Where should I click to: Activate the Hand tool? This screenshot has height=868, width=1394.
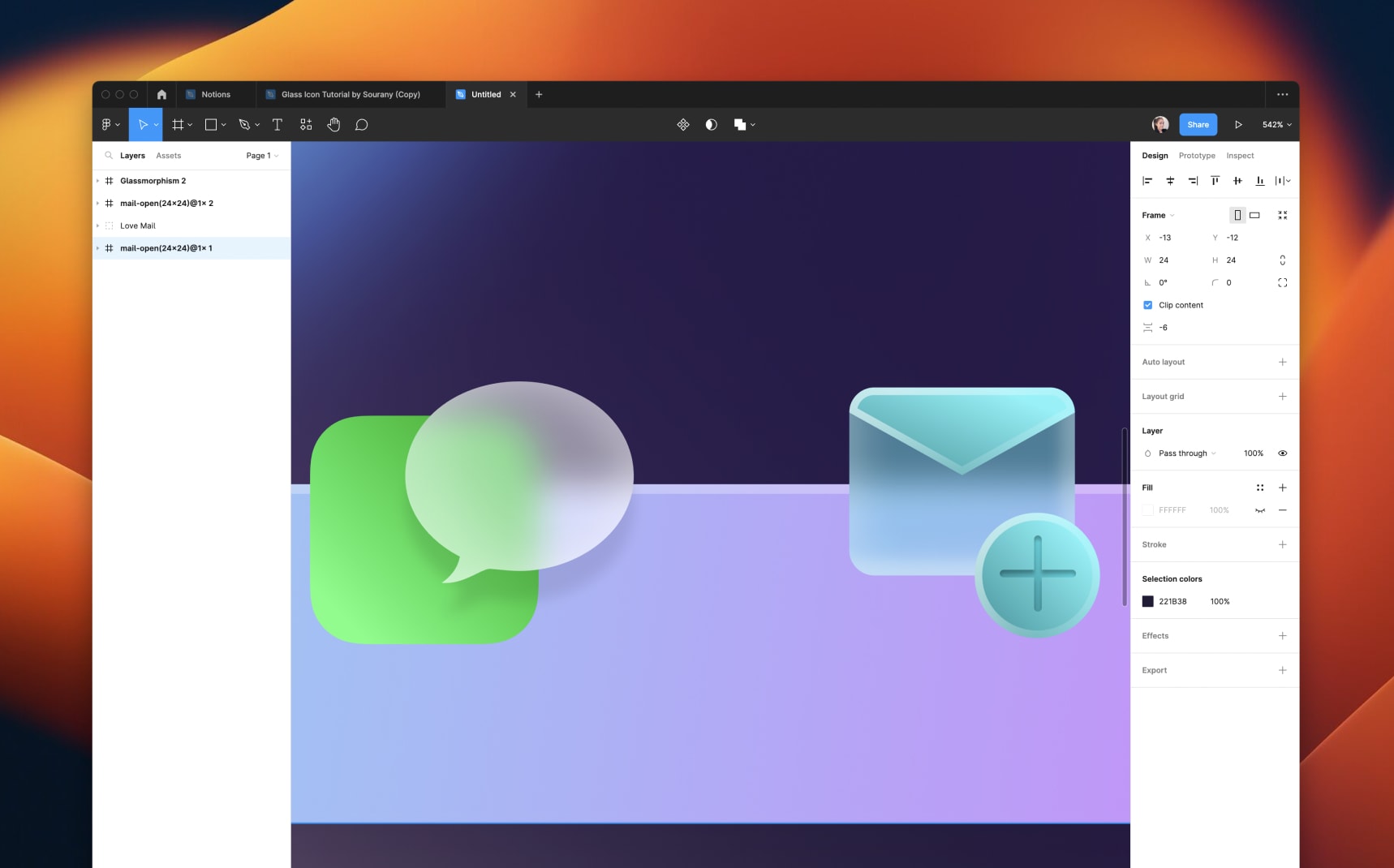pos(333,124)
